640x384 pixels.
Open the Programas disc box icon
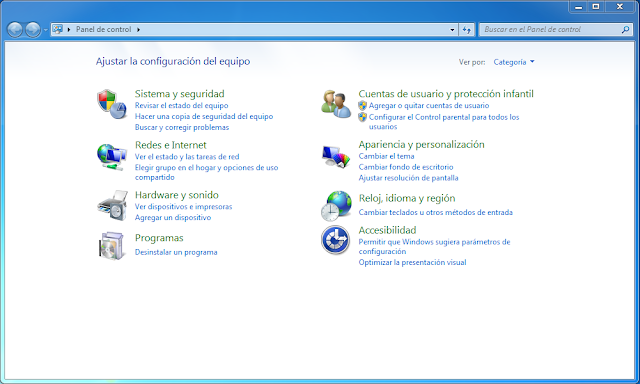[x=111, y=245]
